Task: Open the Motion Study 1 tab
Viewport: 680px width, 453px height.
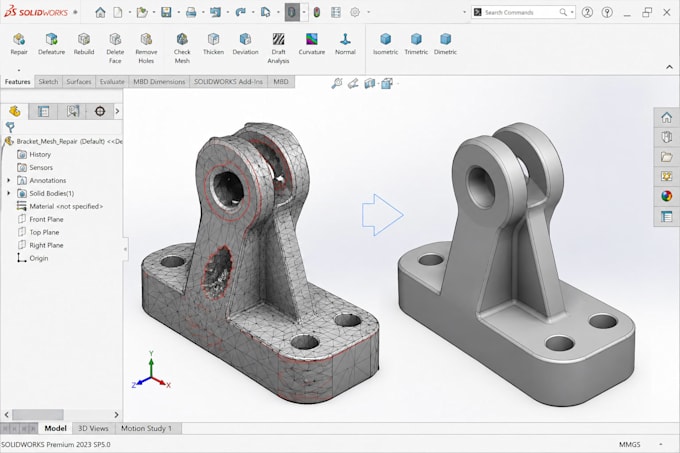Action: 147,428
